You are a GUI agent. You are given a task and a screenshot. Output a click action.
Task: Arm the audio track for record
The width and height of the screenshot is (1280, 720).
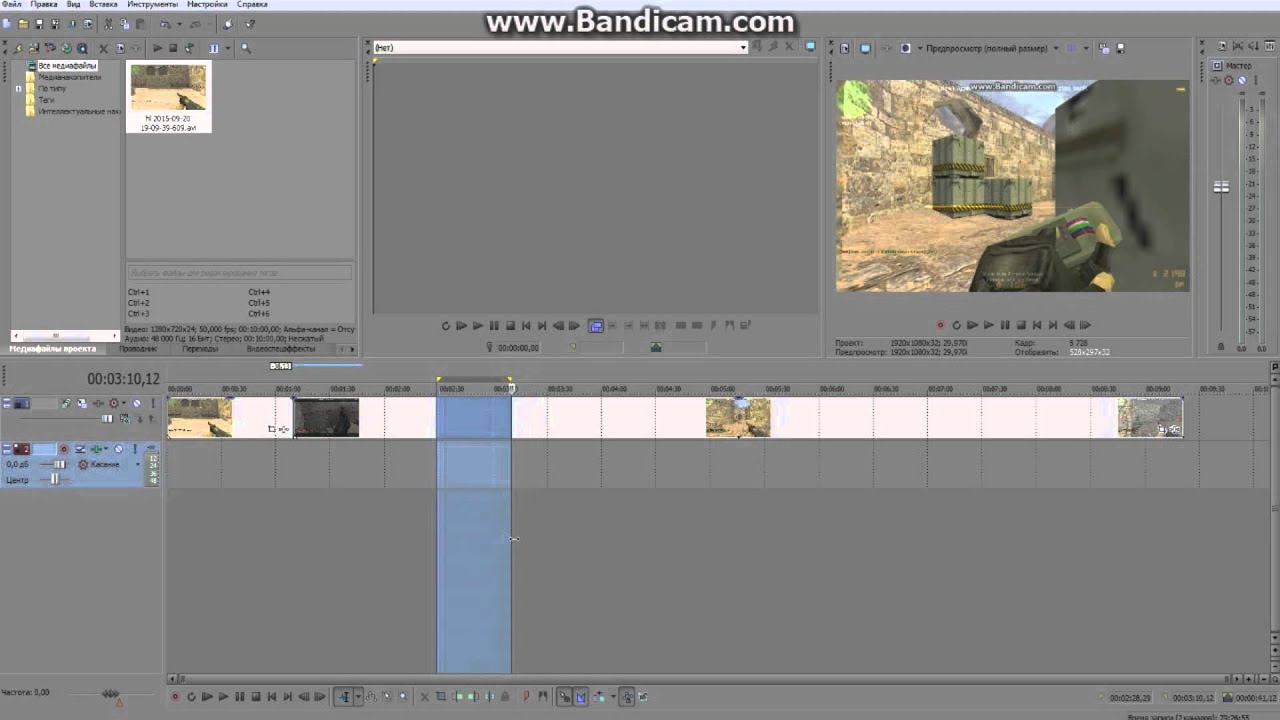(x=64, y=449)
